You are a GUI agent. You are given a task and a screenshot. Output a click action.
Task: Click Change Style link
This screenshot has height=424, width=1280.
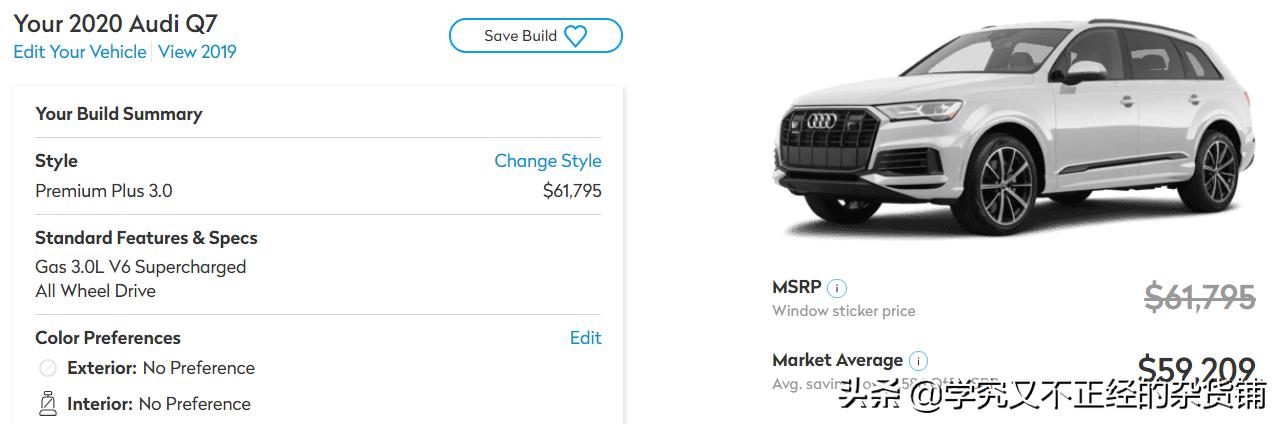[x=547, y=161]
